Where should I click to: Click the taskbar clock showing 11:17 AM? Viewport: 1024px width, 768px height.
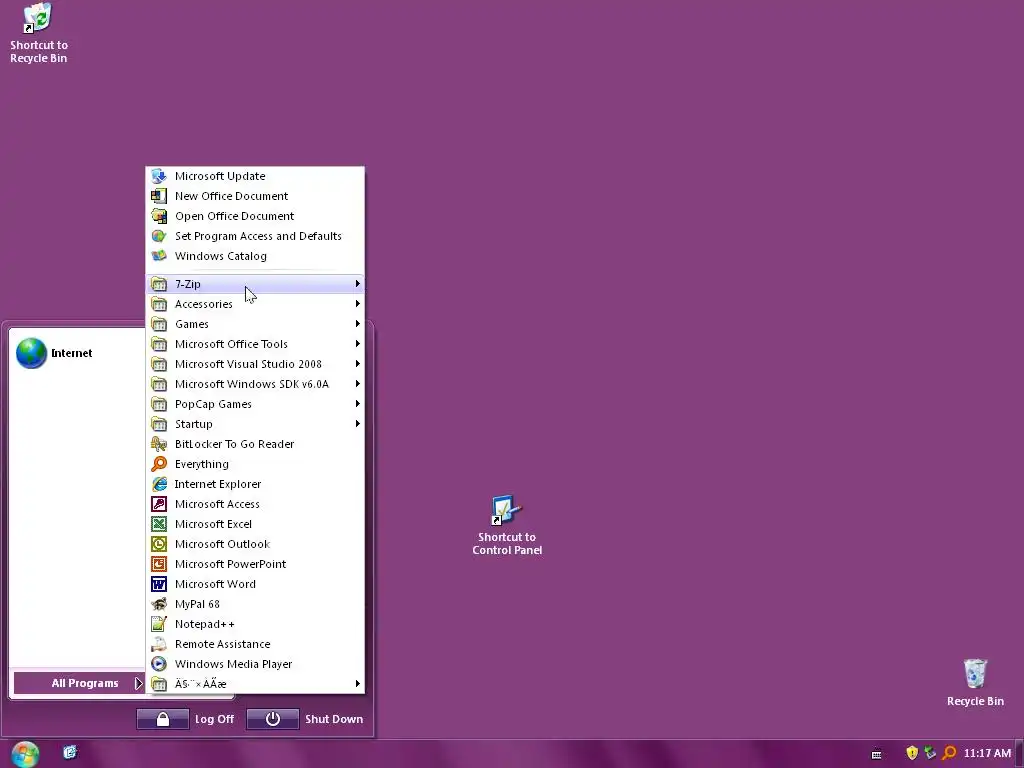point(987,753)
